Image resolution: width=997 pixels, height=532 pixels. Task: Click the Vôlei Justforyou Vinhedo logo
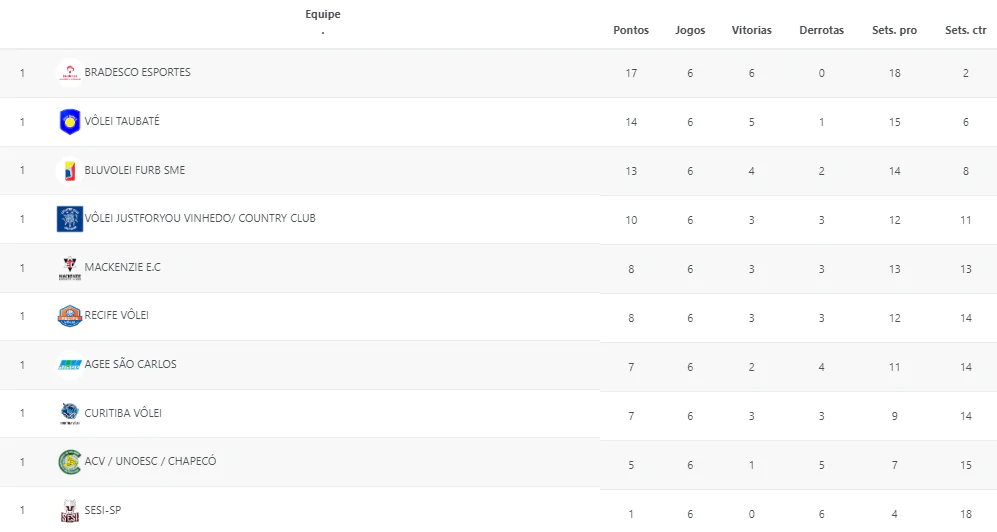coord(70,219)
